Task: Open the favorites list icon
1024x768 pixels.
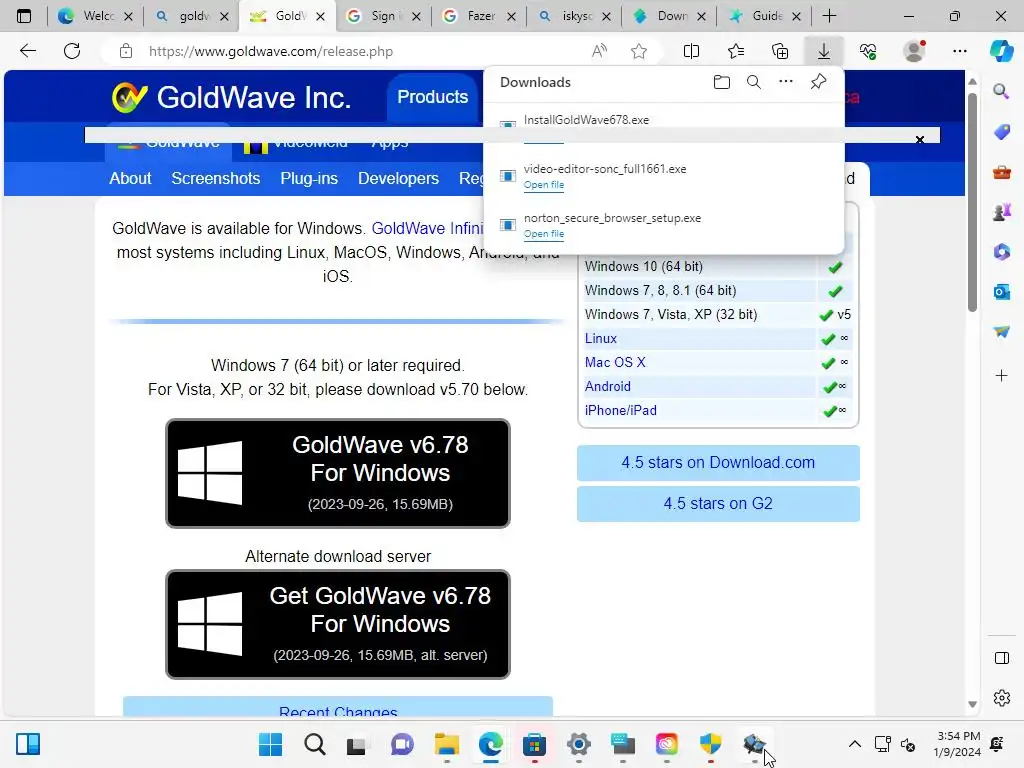Action: (735, 51)
